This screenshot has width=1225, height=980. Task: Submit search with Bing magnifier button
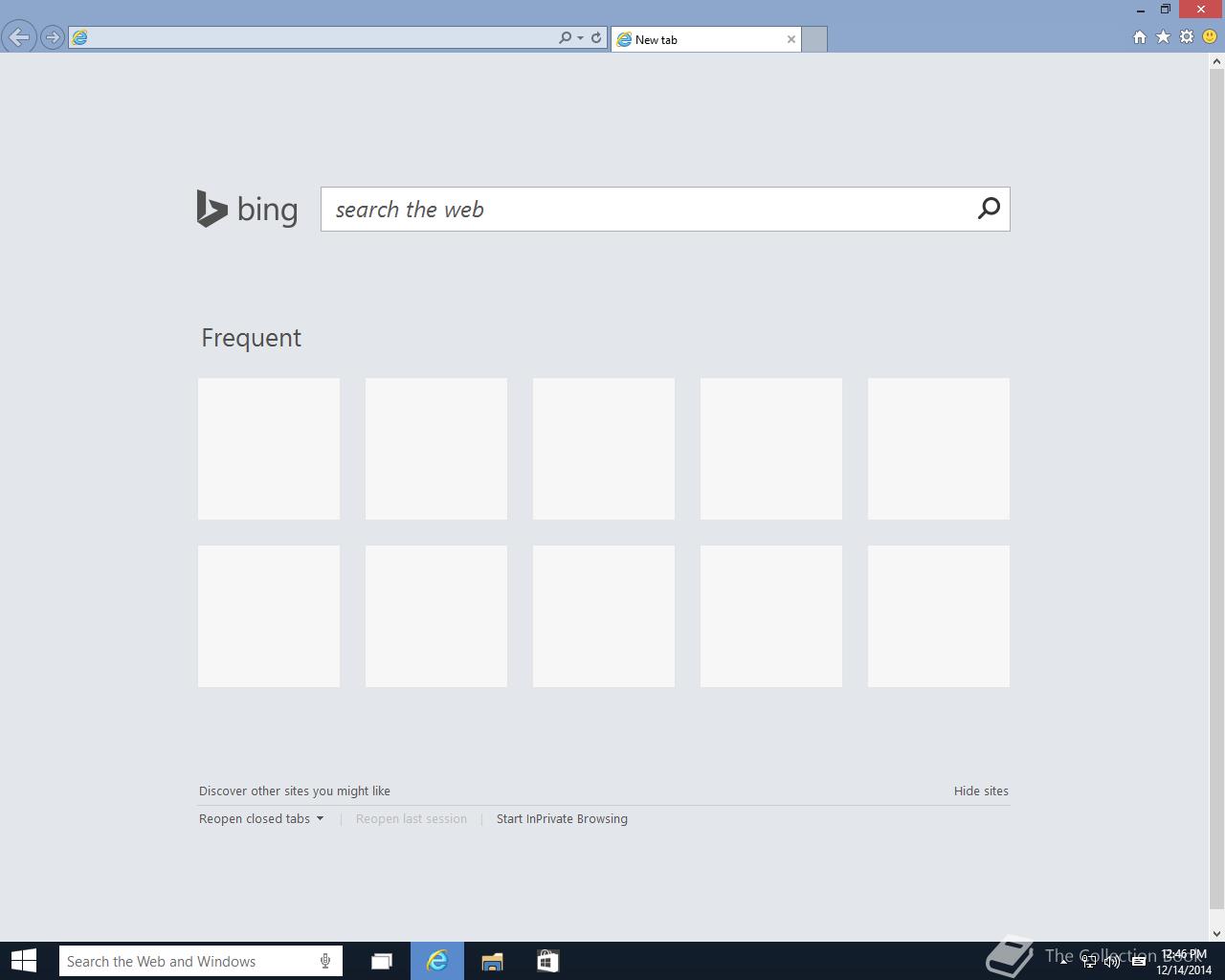click(989, 209)
